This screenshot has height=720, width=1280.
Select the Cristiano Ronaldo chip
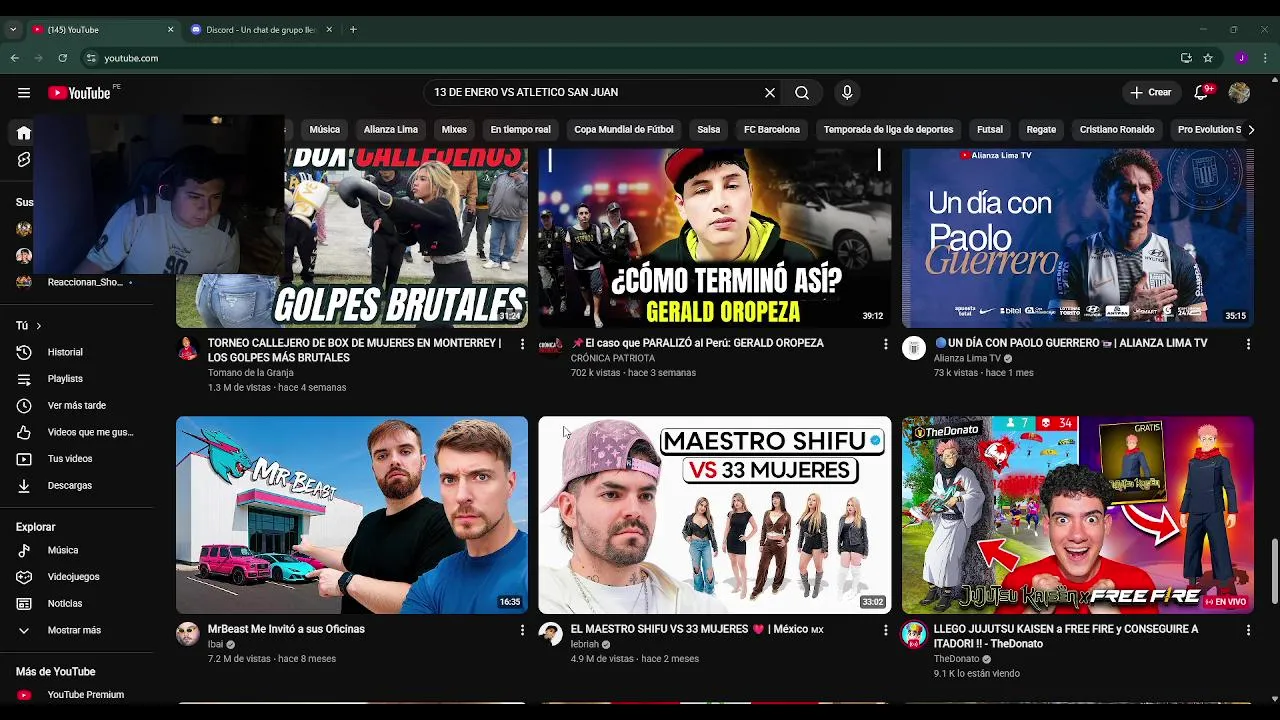pyautogui.click(x=1117, y=130)
